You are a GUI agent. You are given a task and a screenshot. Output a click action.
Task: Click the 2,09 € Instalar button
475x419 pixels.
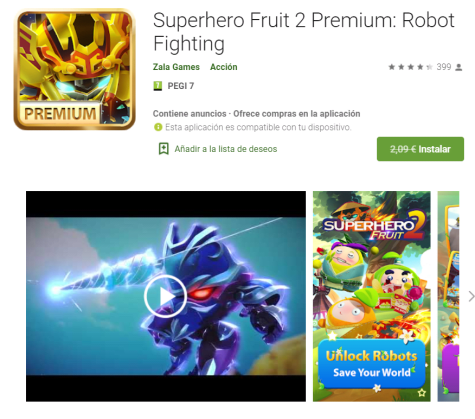420,149
